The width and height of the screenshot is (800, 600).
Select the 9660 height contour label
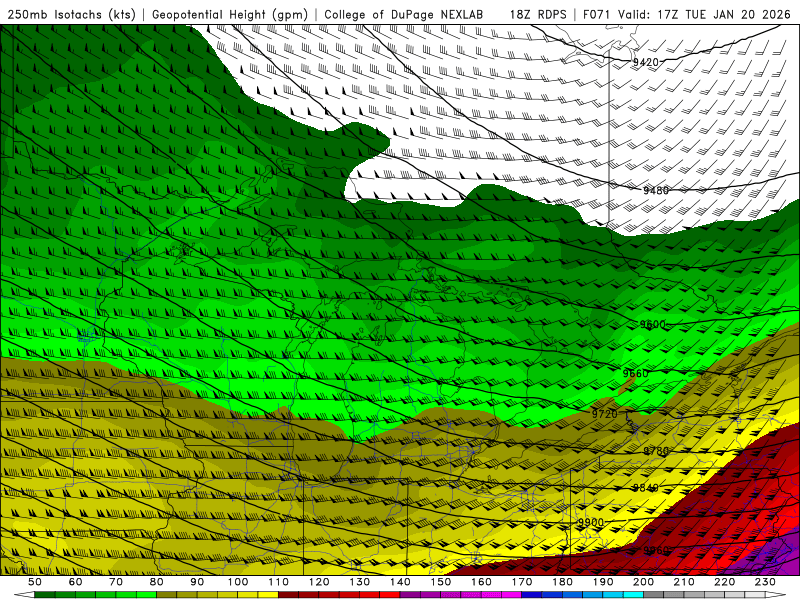636,373
